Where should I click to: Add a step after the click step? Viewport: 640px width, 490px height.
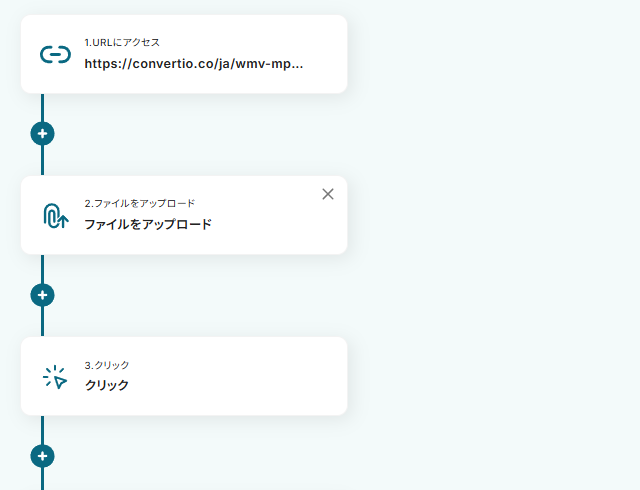[42, 456]
